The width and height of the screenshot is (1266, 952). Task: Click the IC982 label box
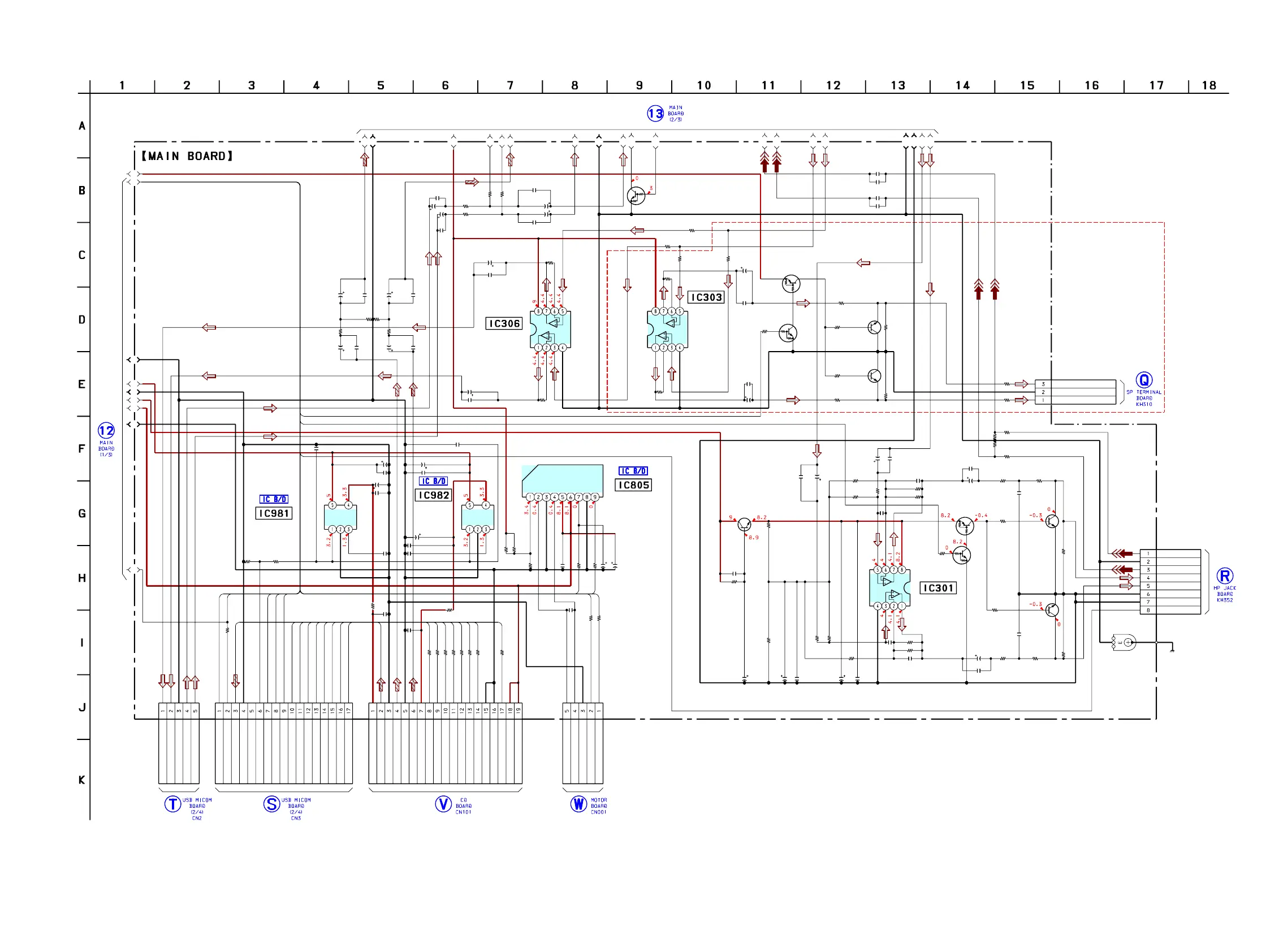[x=433, y=495]
